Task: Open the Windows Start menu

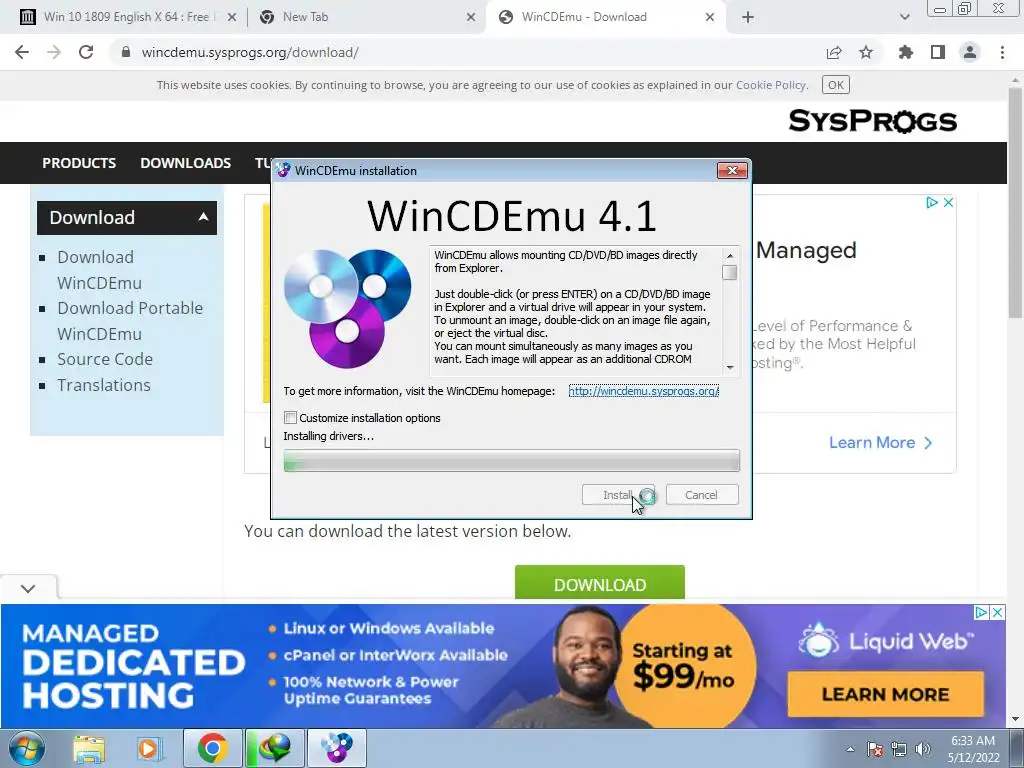Action: click(x=27, y=748)
